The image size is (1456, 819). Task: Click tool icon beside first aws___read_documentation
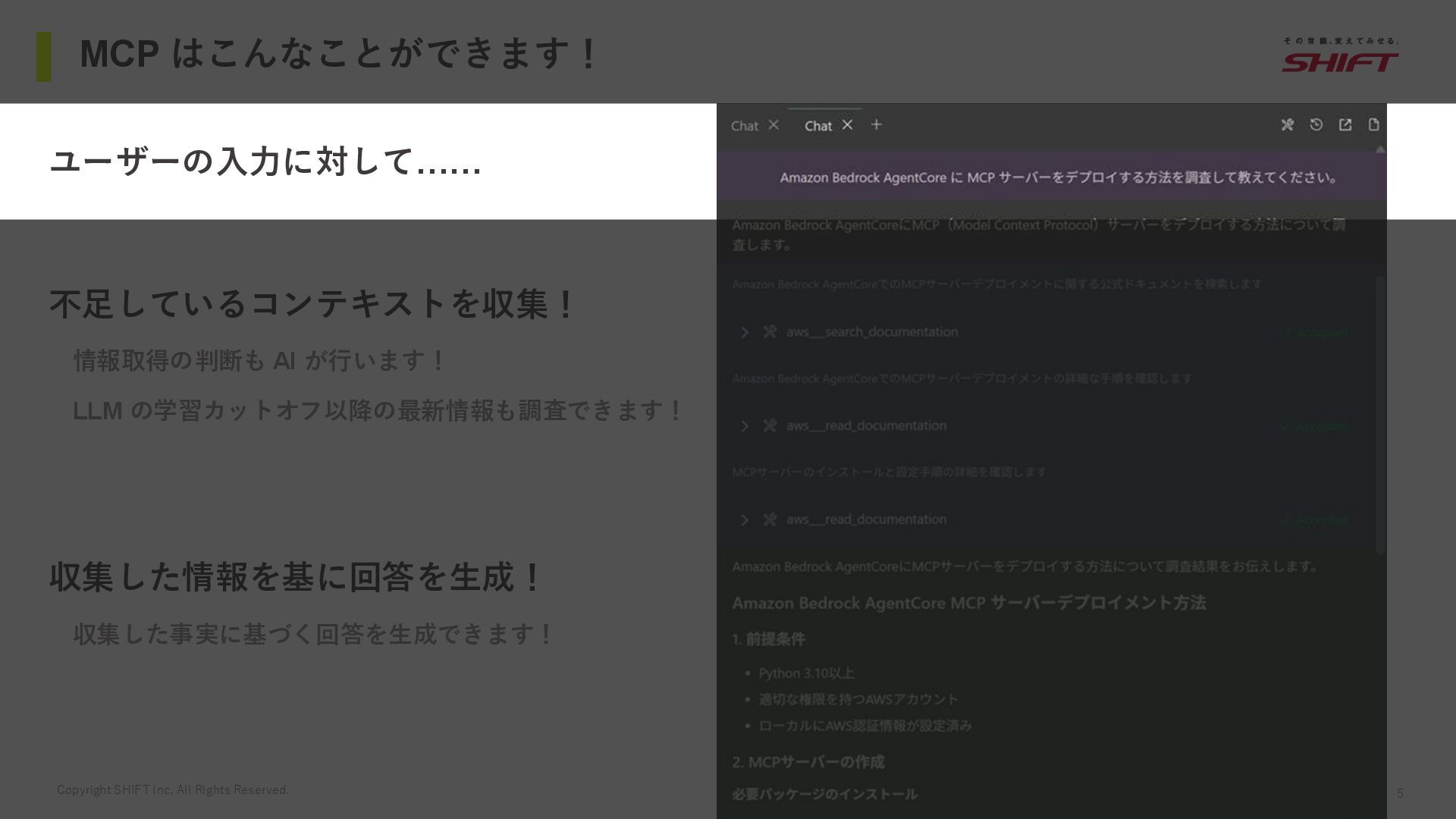(x=770, y=425)
